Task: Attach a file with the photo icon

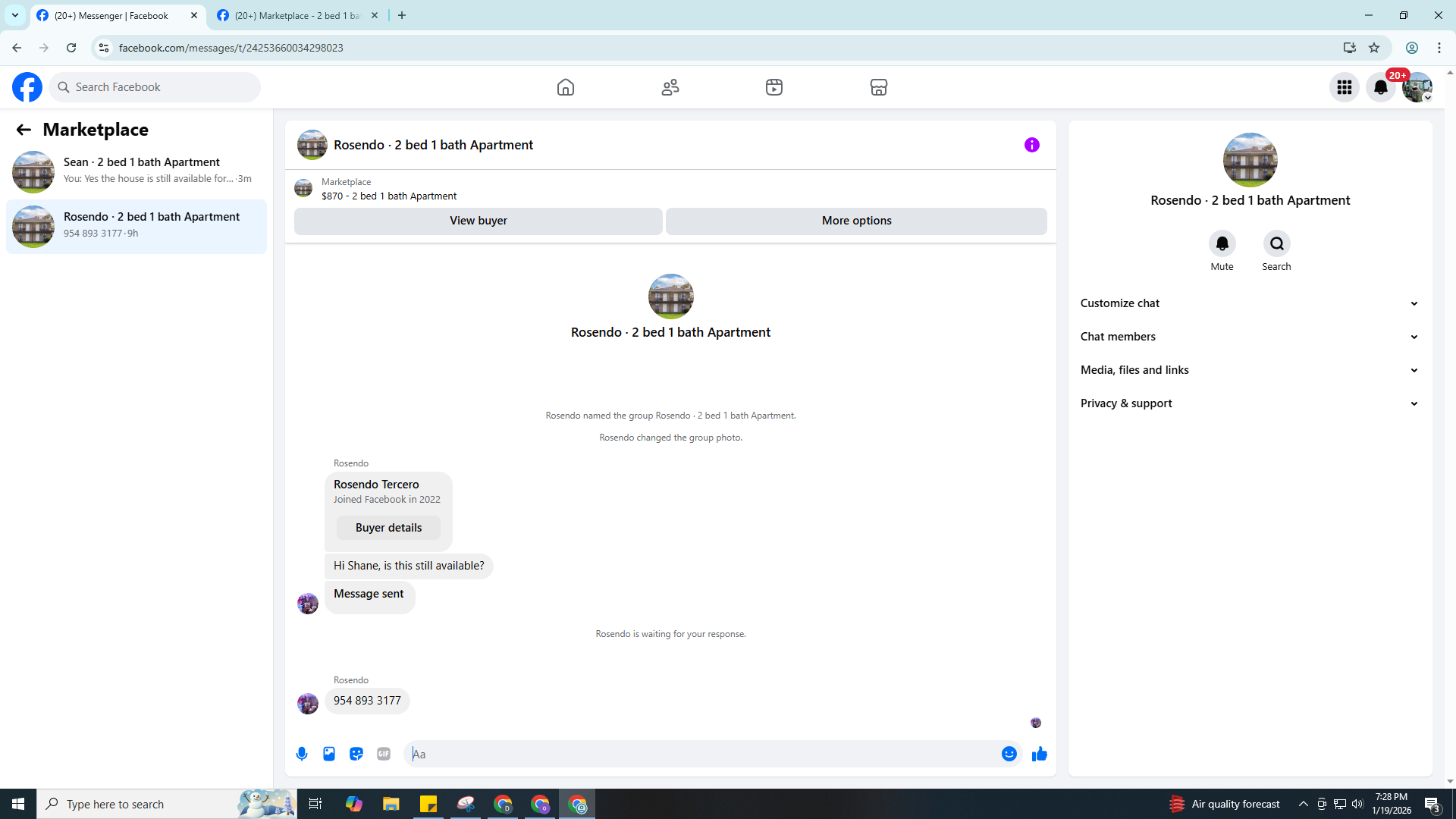Action: [329, 754]
